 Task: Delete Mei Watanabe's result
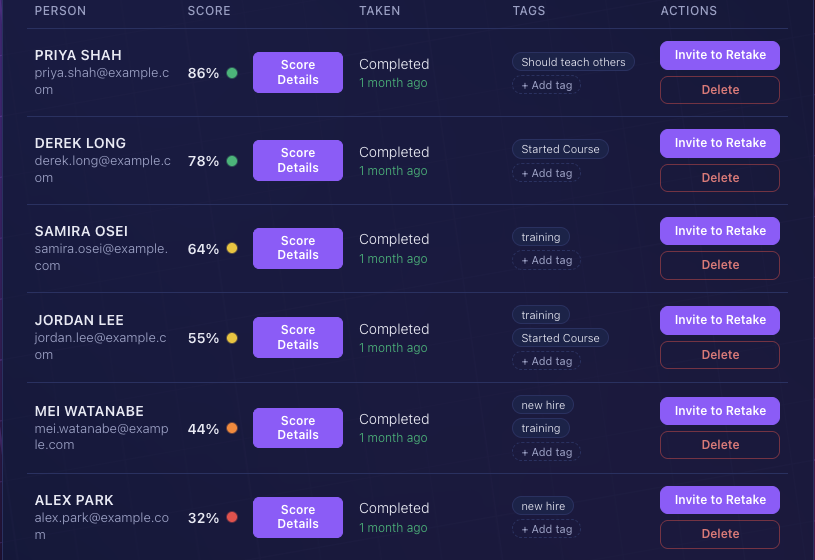pos(720,445)
